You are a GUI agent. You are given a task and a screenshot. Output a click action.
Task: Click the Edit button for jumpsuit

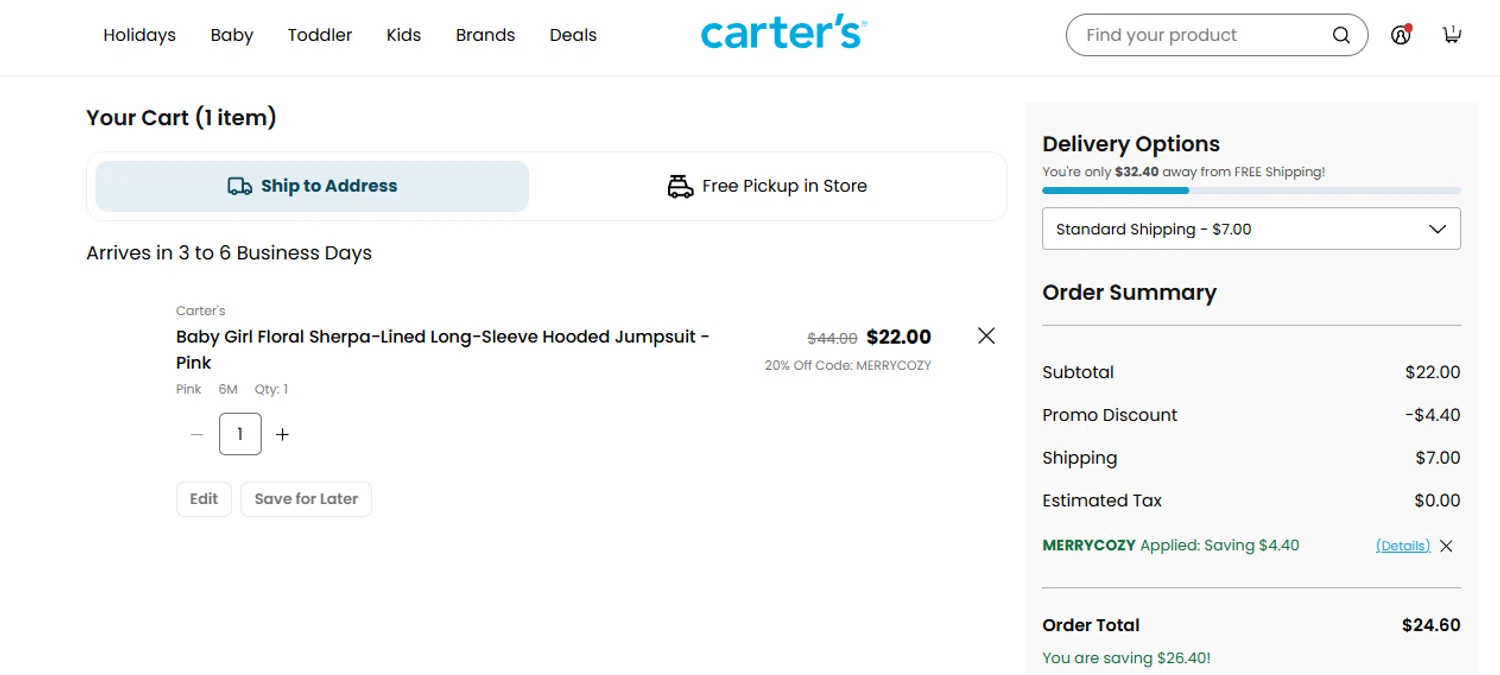[x=204, y=499]
